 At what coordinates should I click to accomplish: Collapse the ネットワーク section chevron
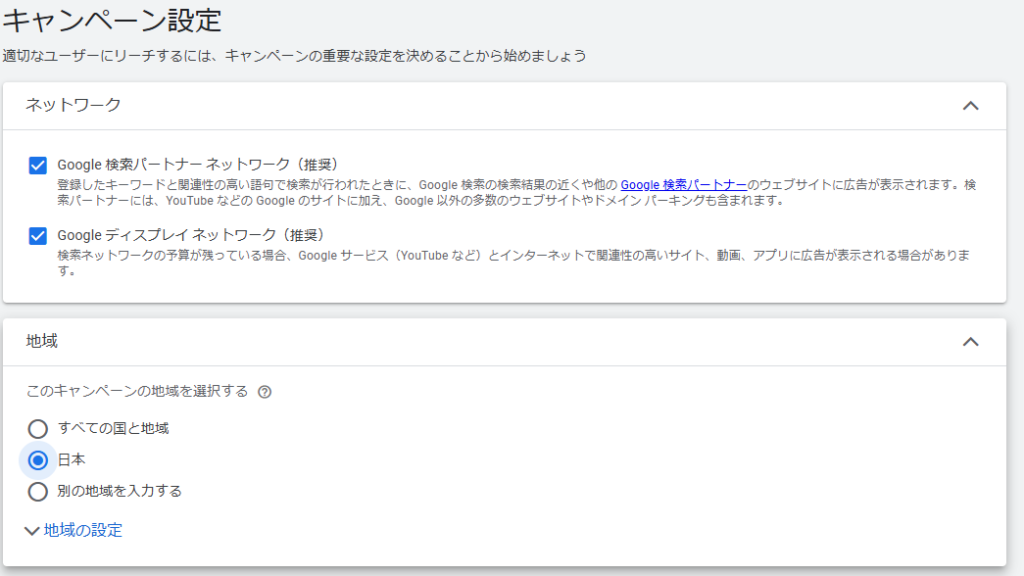969,105
